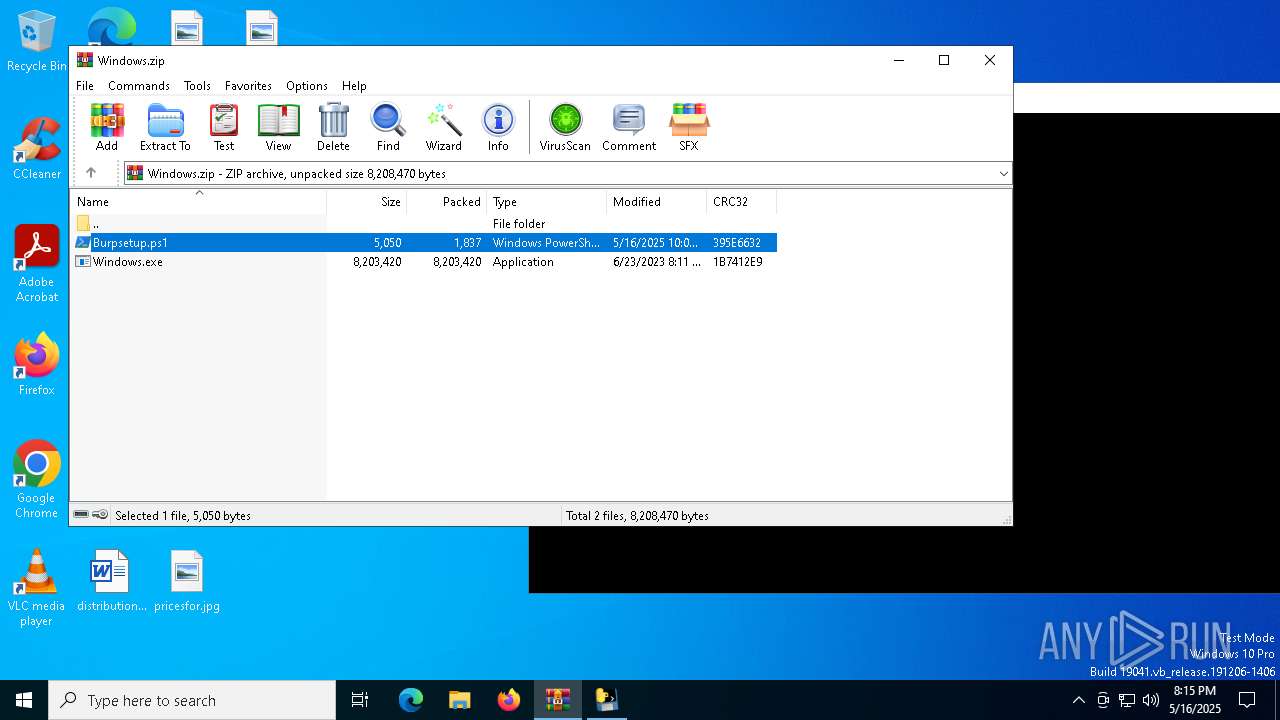Open the Favorites menu
Viewport: 1280px width, 720px height.
(248, 86)
